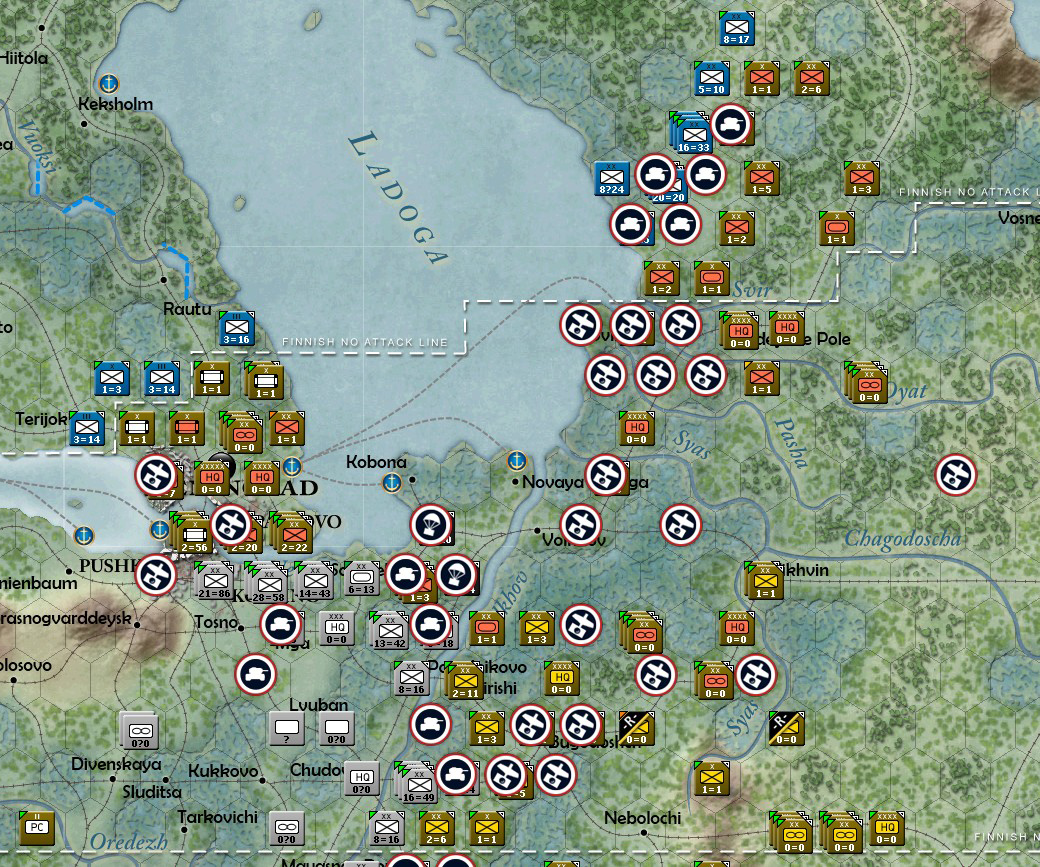The width and height of the screenshot is (1040, 867).
Task: Select the yellow XXXX HQ near Kirishi
Action: (561, 679)
